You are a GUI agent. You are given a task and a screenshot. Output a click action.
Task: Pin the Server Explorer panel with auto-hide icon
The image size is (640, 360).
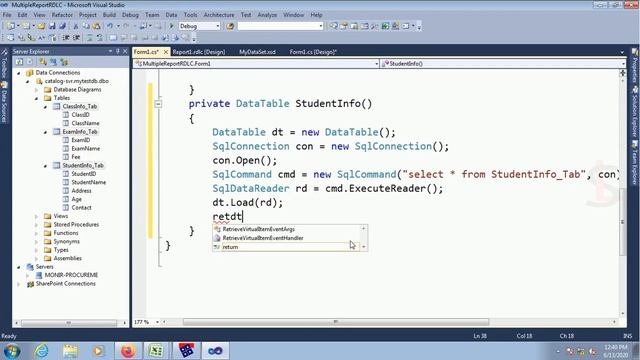(x=118, y=51)
